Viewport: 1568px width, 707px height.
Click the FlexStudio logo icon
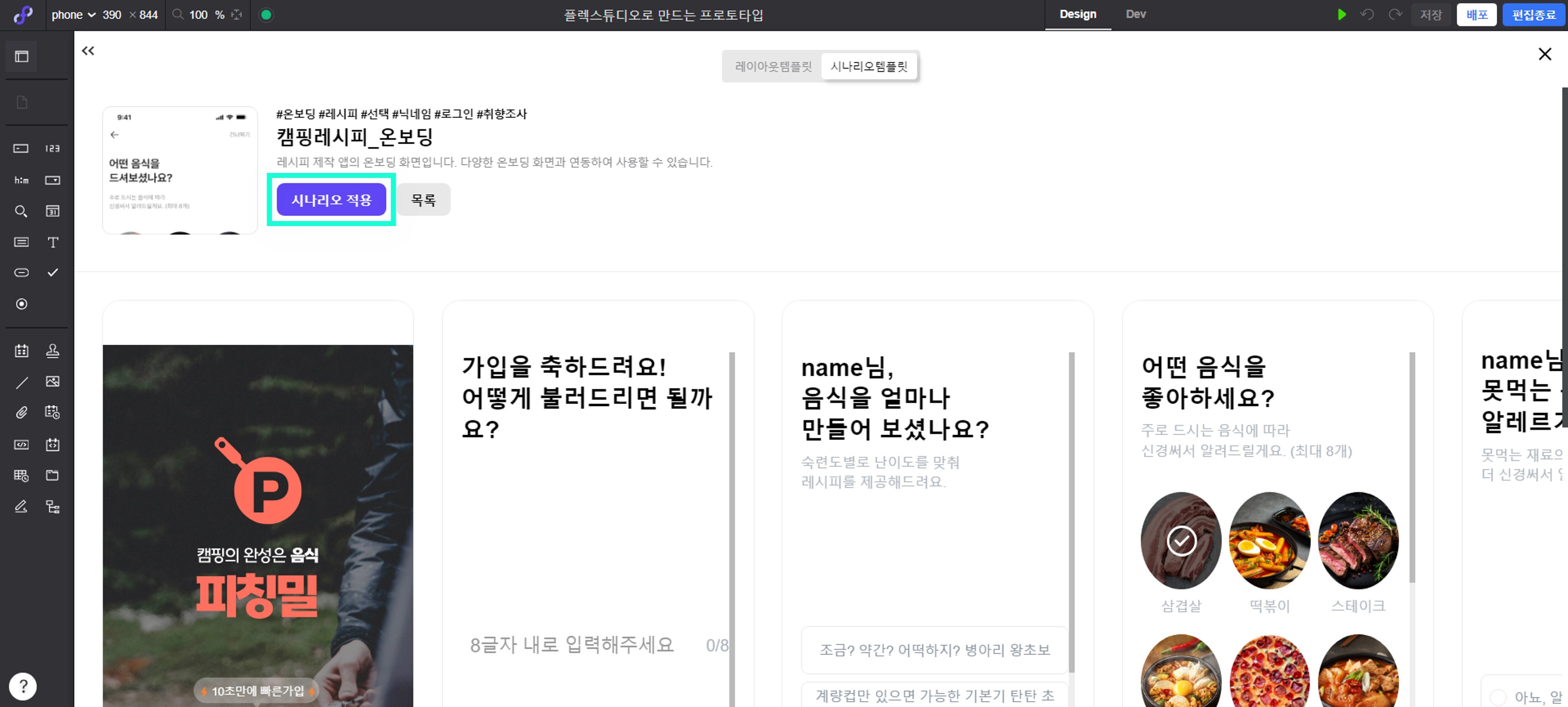pyautogui.click(x=22, y=15)
